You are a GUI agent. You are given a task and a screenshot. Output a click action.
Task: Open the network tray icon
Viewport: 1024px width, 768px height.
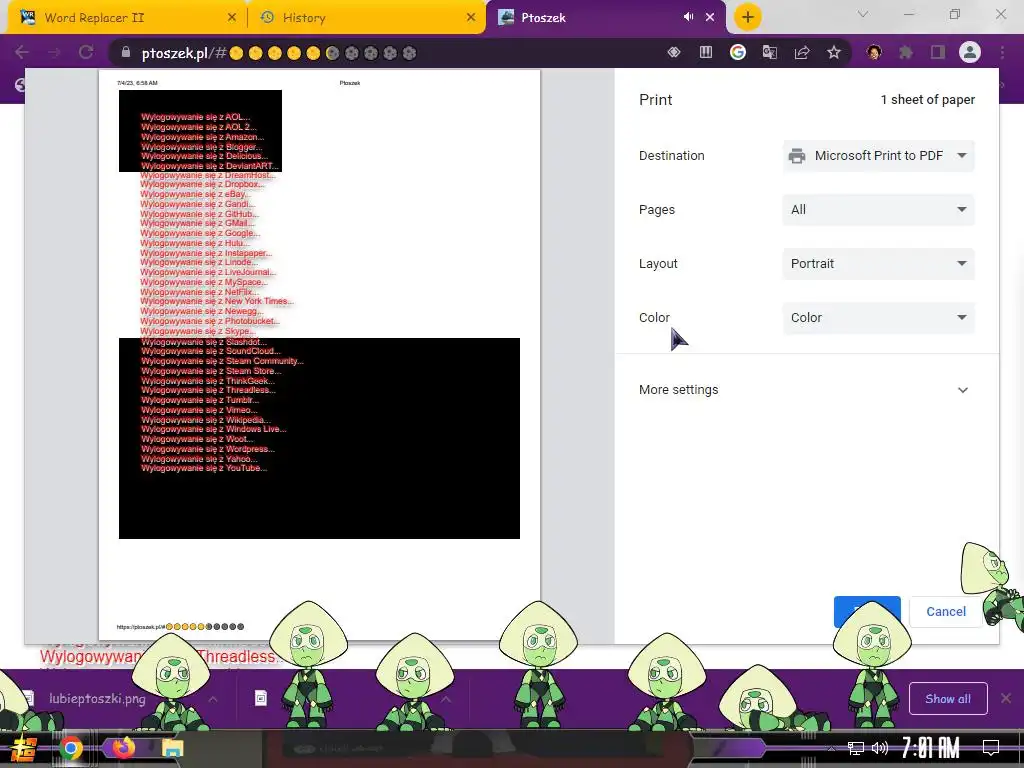click(856, 748)
